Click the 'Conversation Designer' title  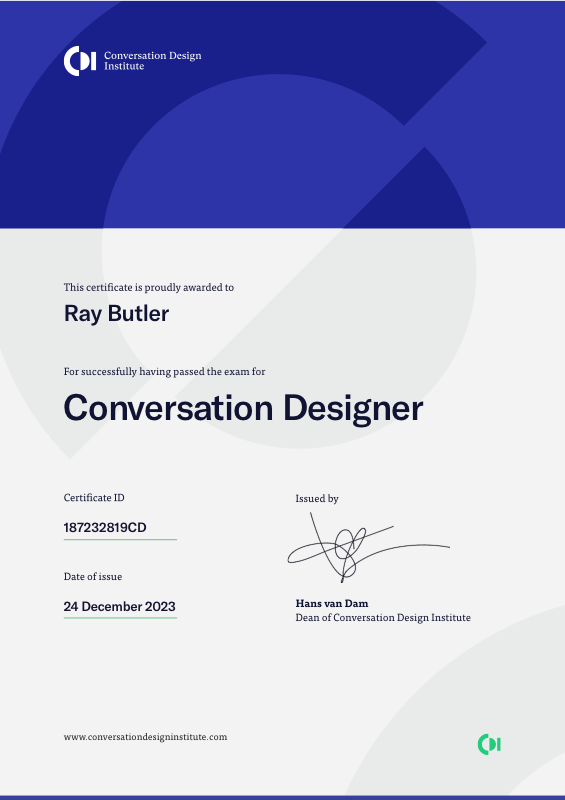point(243,408)
